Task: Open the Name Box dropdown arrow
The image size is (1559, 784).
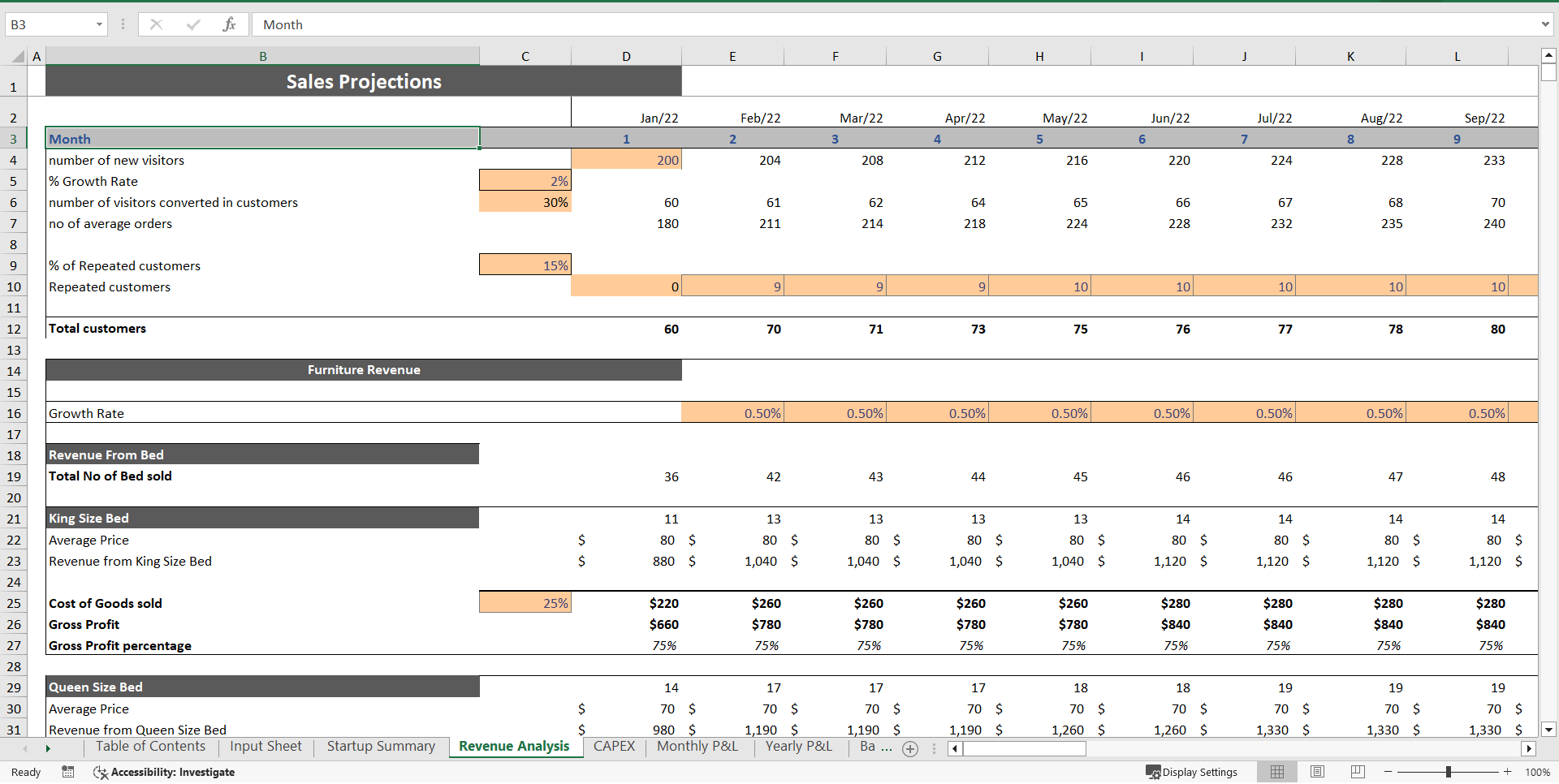Action: point(101,24)
